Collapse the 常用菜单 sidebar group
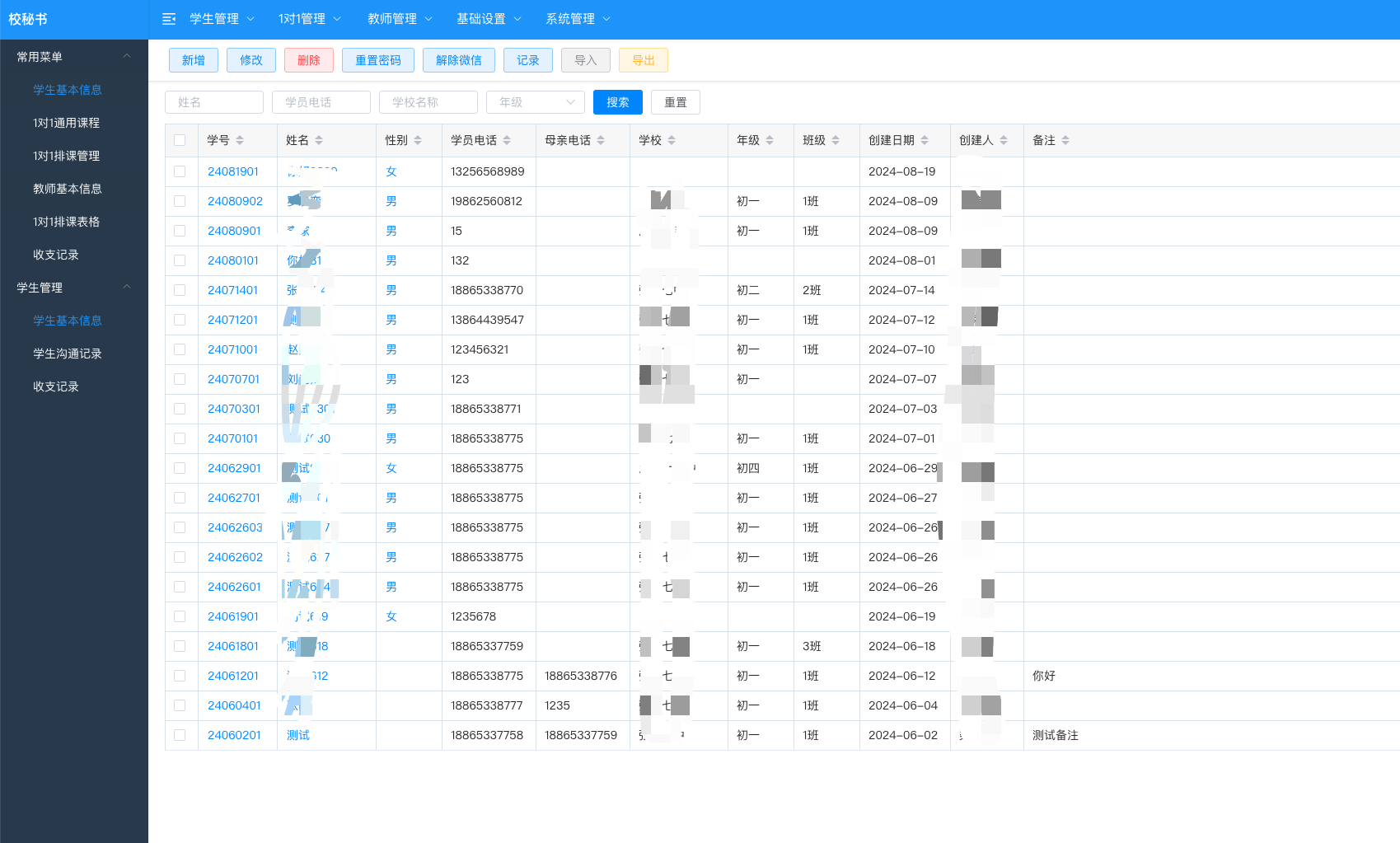 74,57
